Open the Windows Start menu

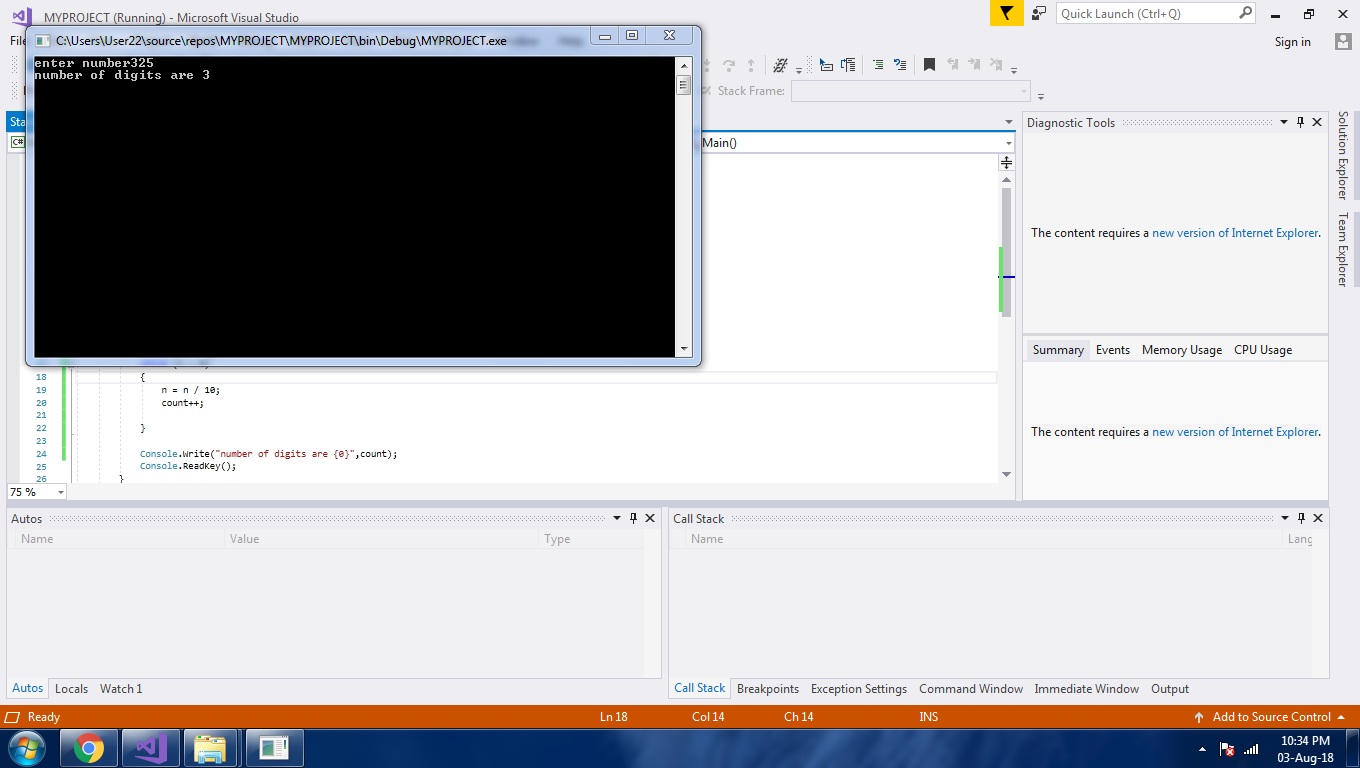[27, 747]
